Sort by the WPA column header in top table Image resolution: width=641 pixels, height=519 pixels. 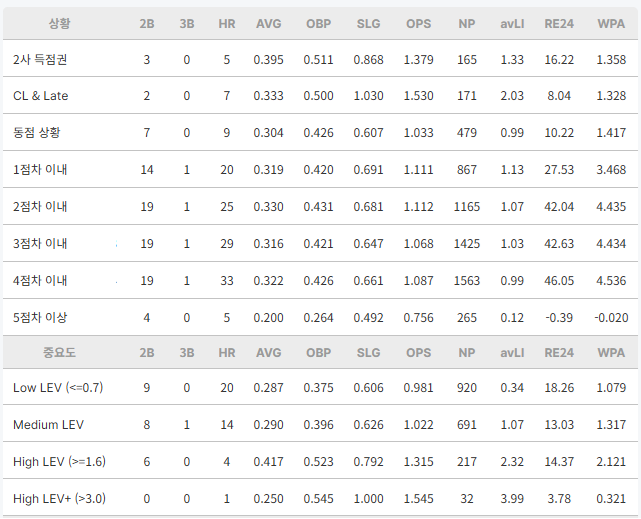611,24
